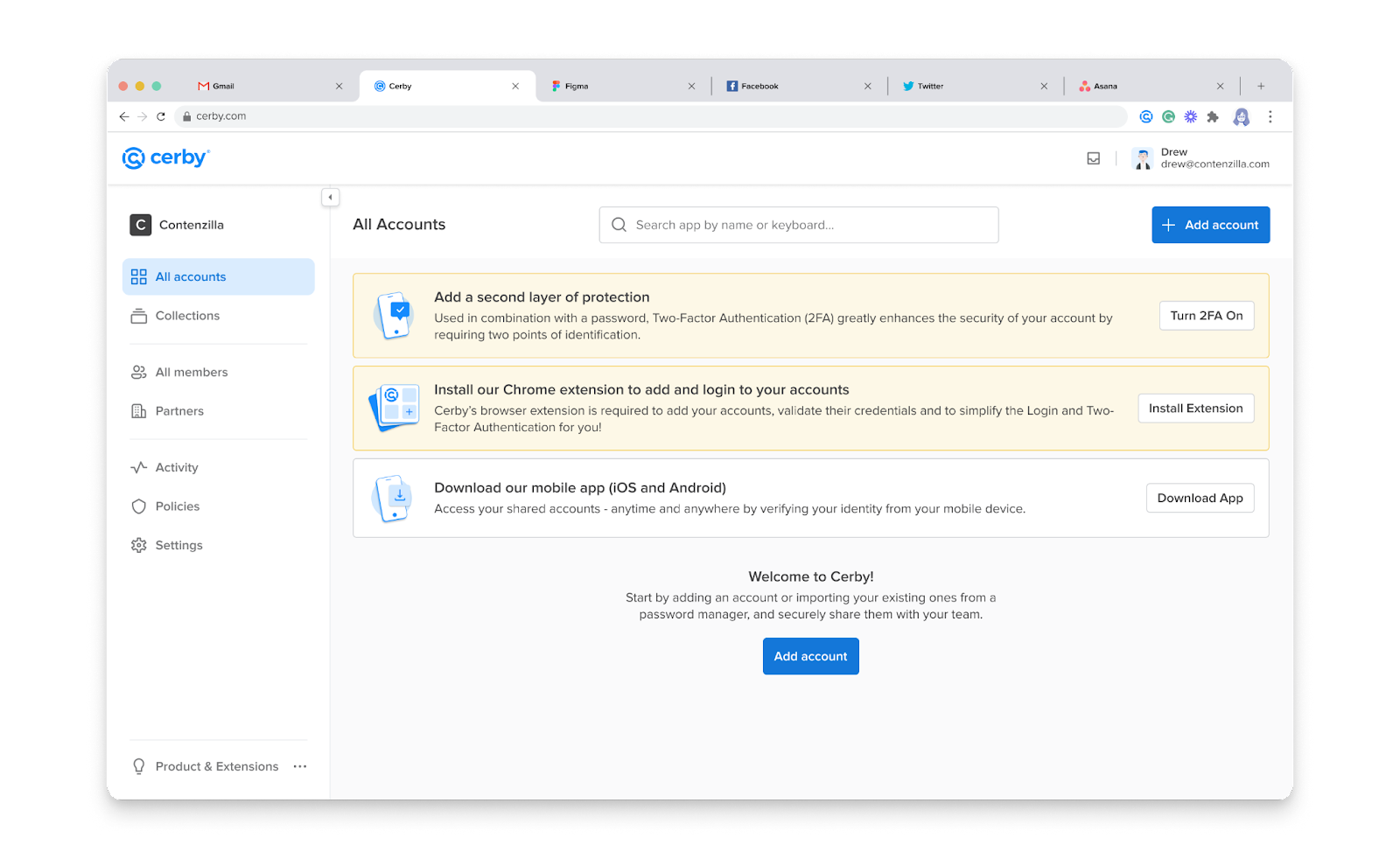Switch to the Facebook browser tab

point(798,86)
